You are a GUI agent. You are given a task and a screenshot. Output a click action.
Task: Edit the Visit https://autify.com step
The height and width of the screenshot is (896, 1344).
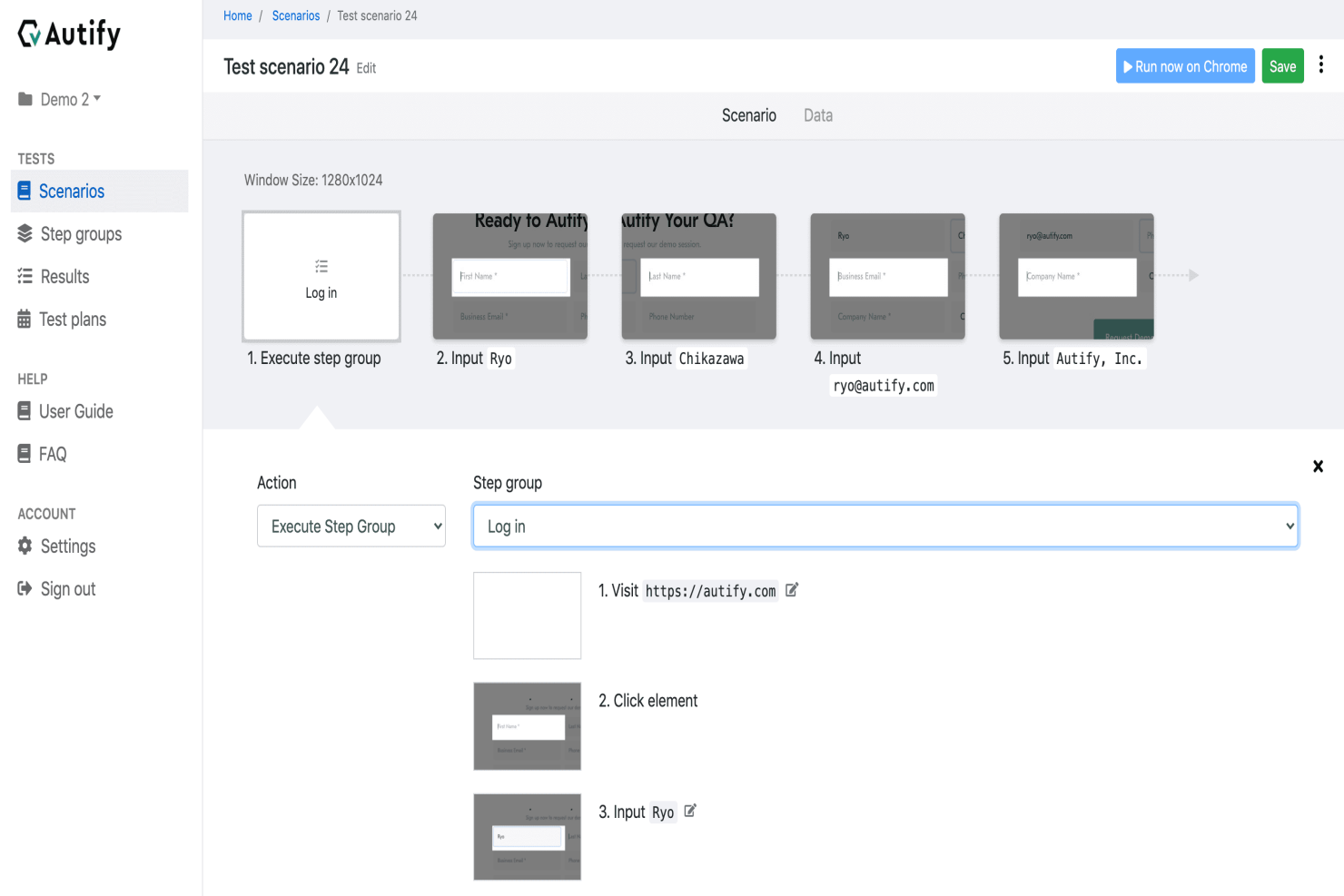791,589
